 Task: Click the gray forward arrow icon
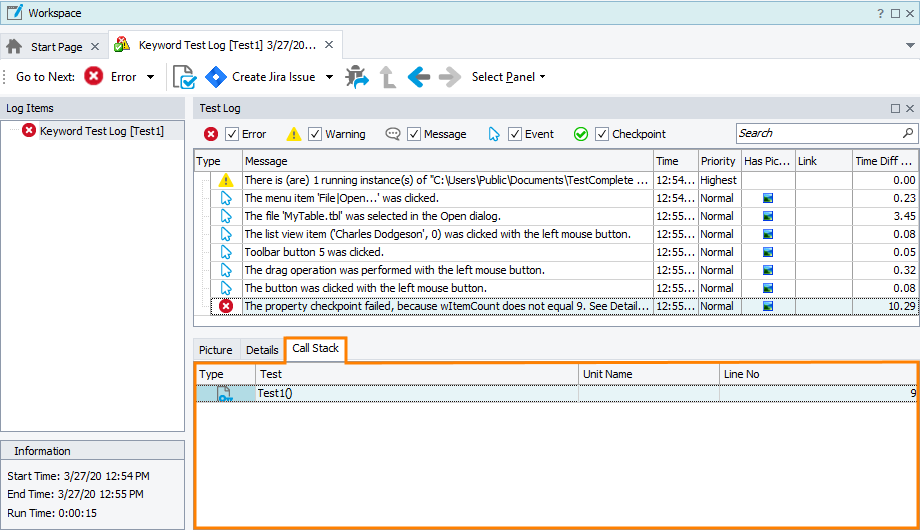[x=449, y=77]
